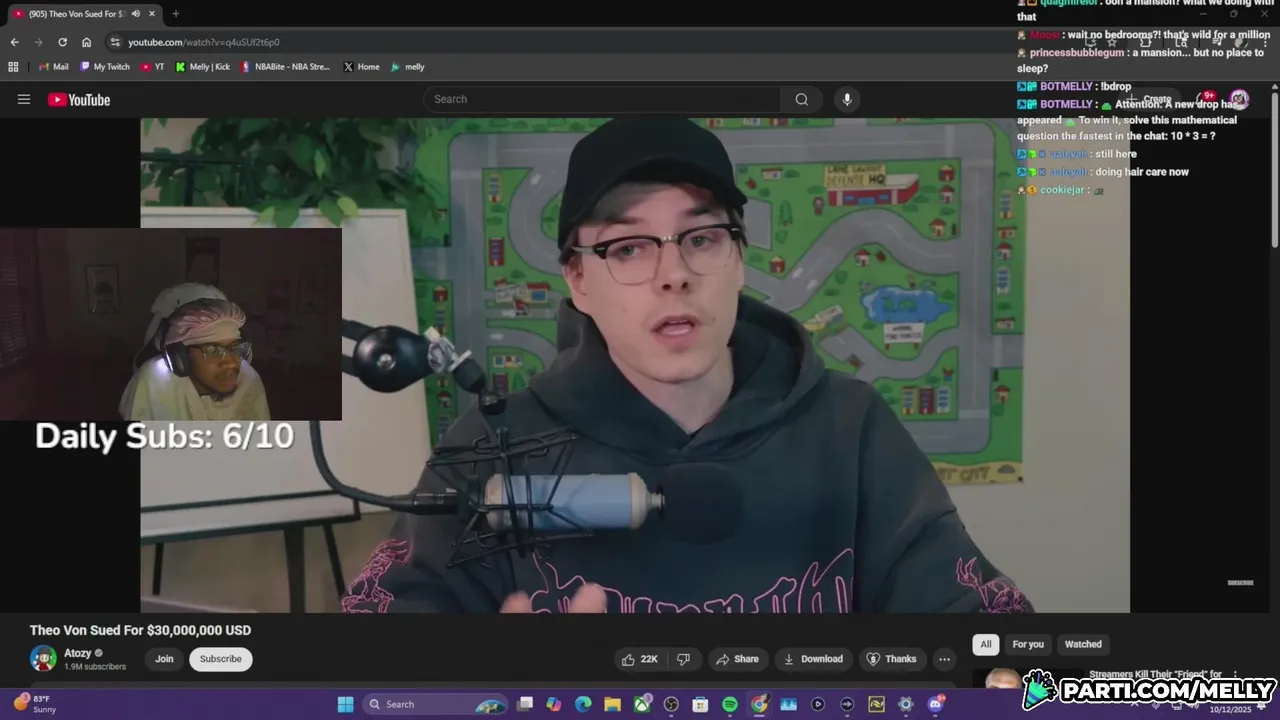Mute the tab via speaker icon
This screenshot has height=720, width=1280.
136,14
